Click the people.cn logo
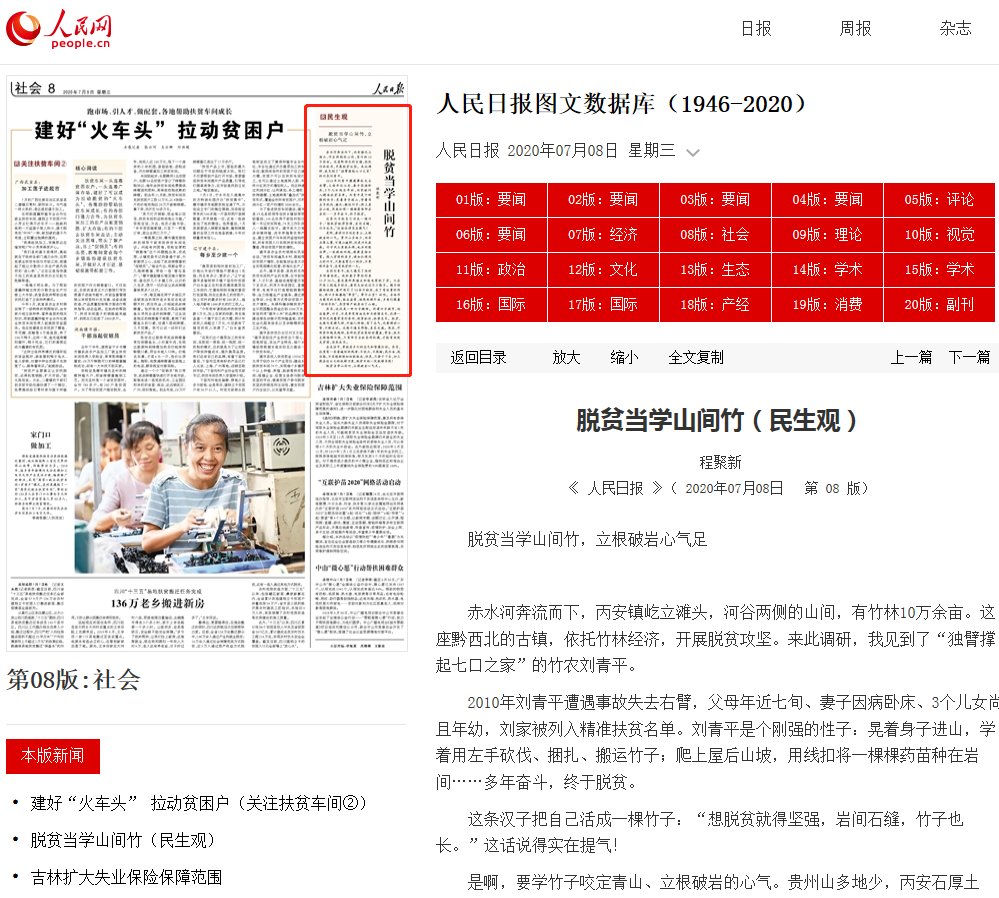 tap(59, 29)
